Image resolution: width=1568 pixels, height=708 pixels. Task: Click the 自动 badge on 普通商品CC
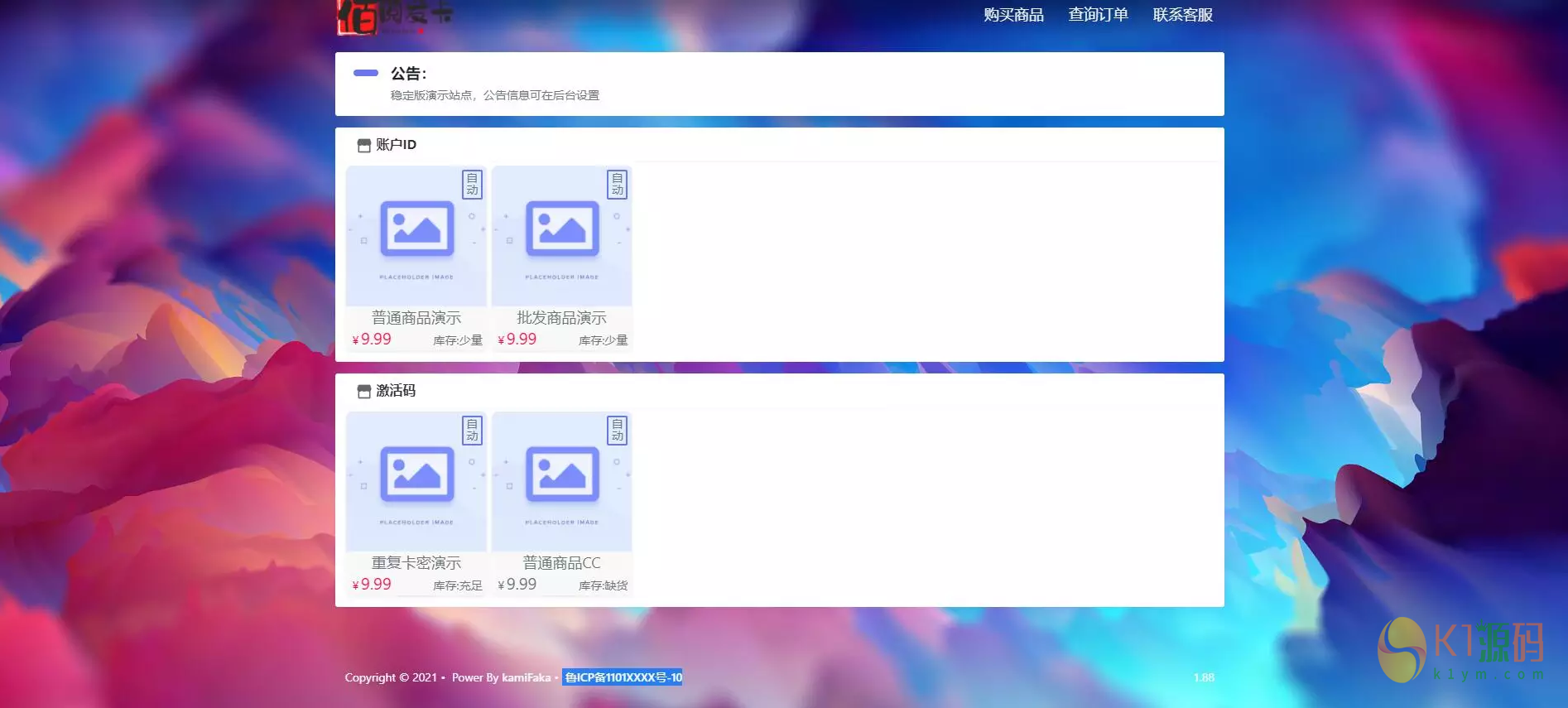(x=618, y=430)
